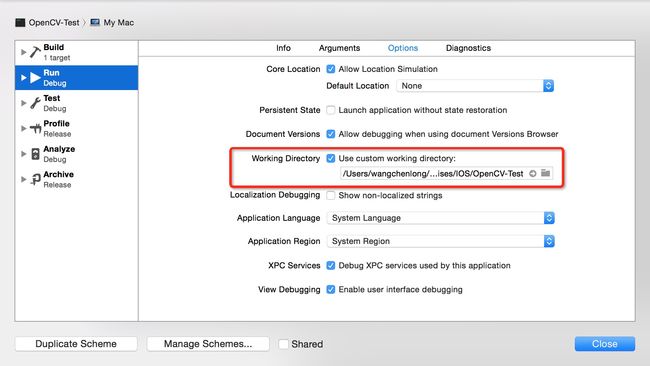Screen dimensions: 650x366
Task: Click the Run play icon
Action: click(35, 78)
